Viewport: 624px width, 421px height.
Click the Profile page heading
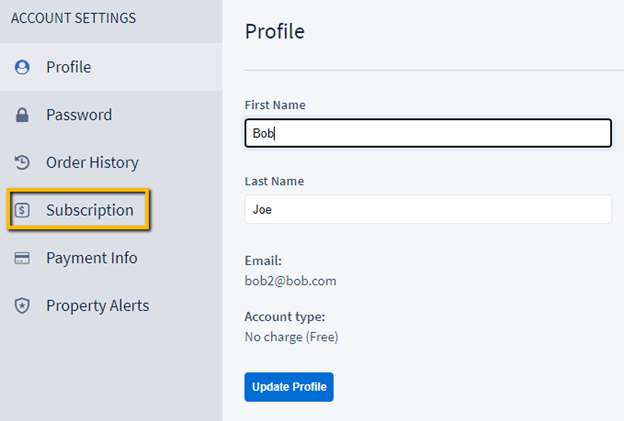coord(274,31)
